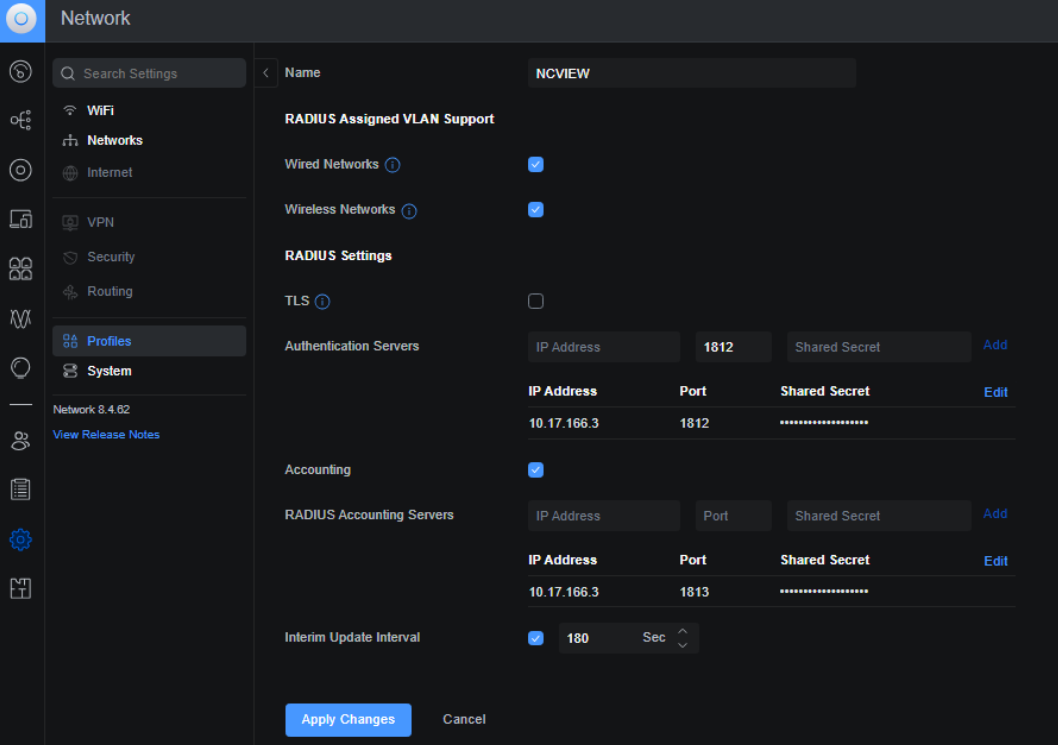Viewport: 1058px width, 745px height.
Task: Click Accounting Servers Shared Secret input
Action: pyautogui.click(x=879, y=516)
